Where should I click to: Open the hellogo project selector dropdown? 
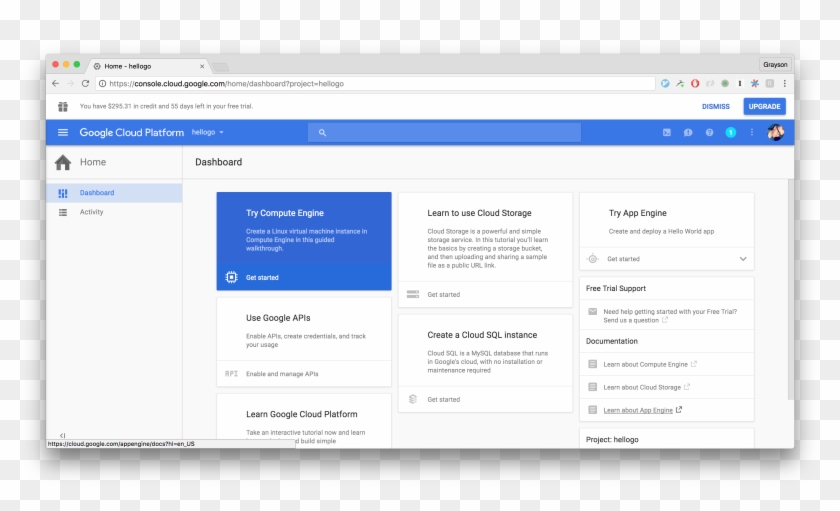pos(208,132)
